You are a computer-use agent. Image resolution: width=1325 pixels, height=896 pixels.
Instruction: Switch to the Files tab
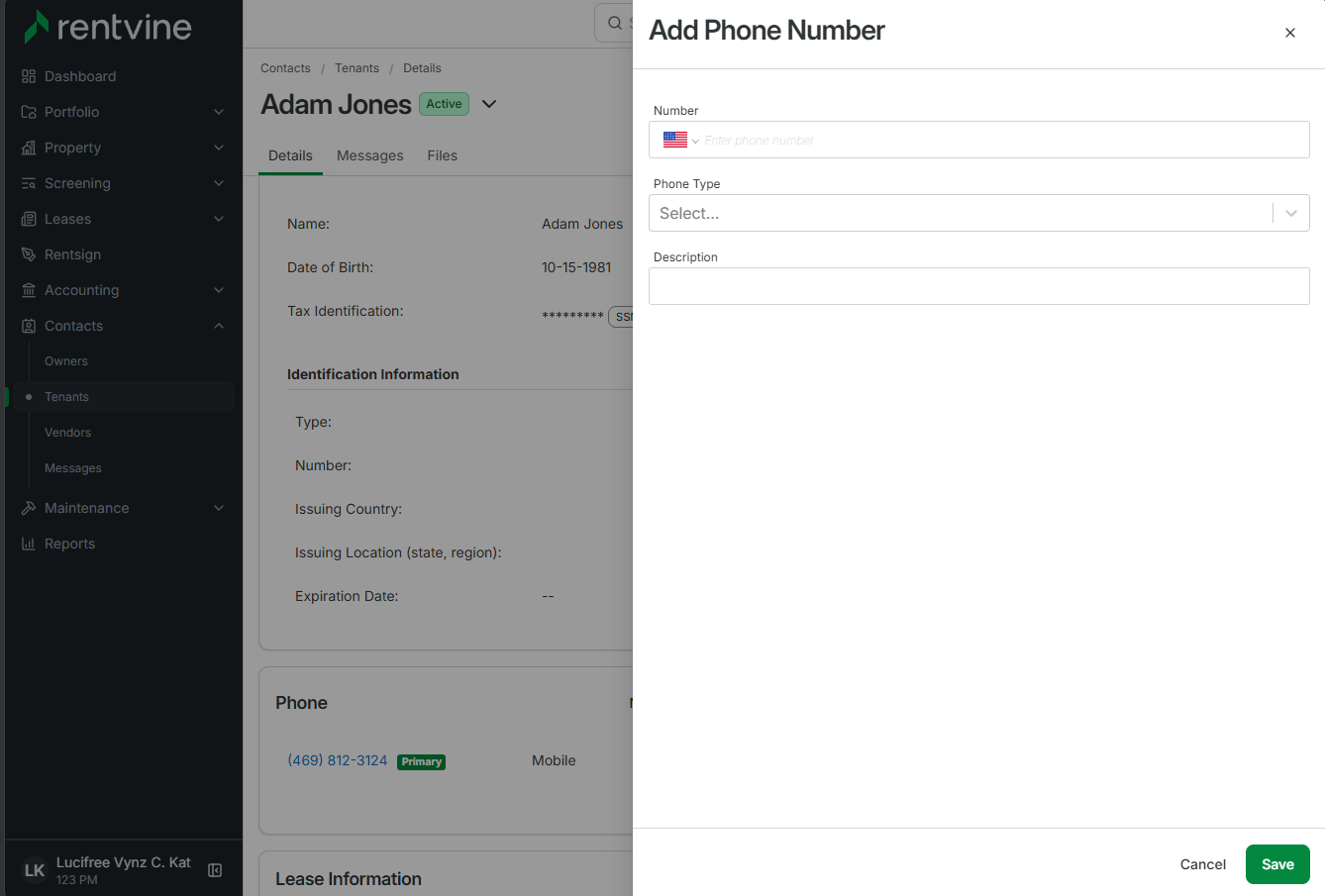[x=443, y=155]
